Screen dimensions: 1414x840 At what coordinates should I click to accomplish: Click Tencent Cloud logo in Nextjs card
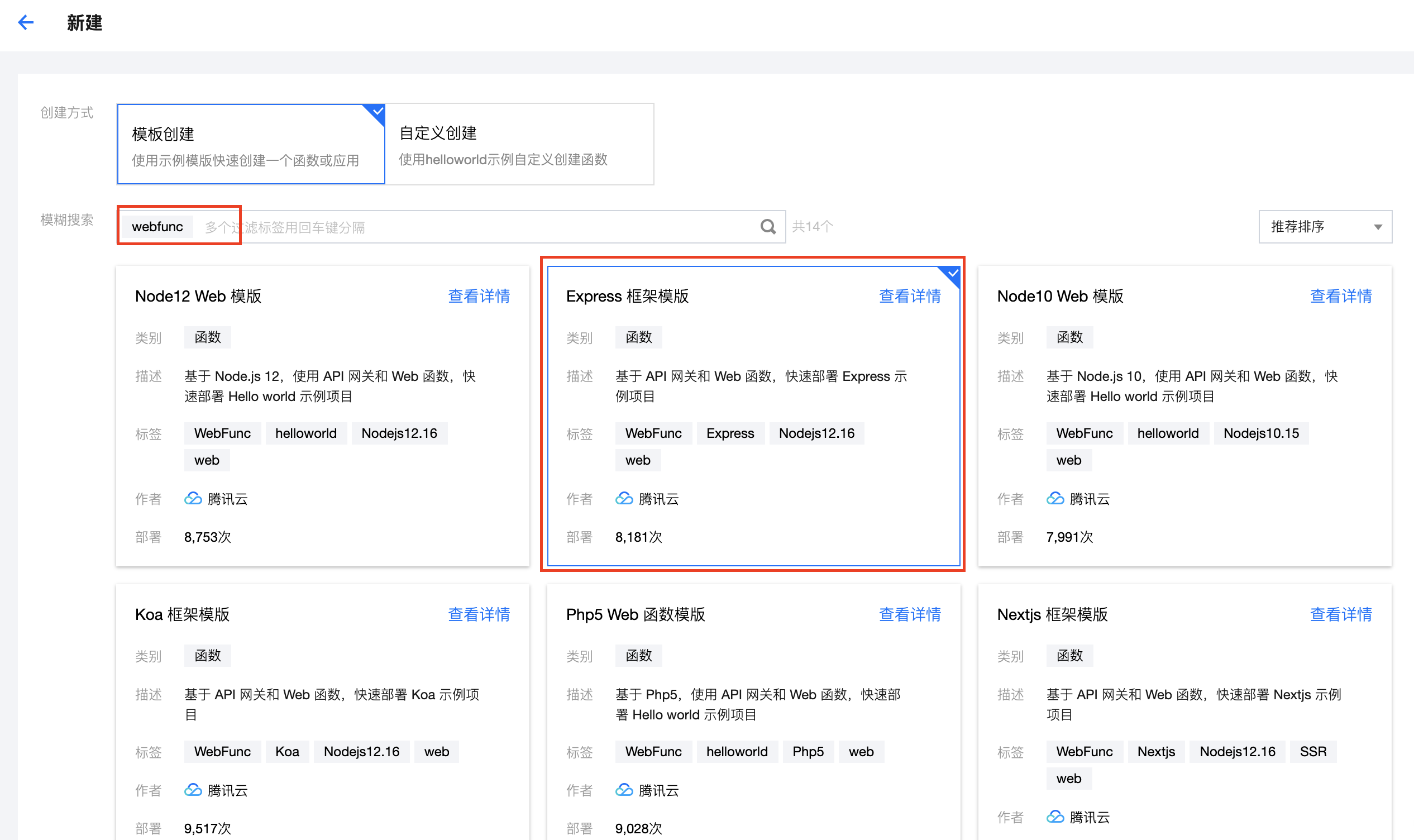click(1055, 817)
